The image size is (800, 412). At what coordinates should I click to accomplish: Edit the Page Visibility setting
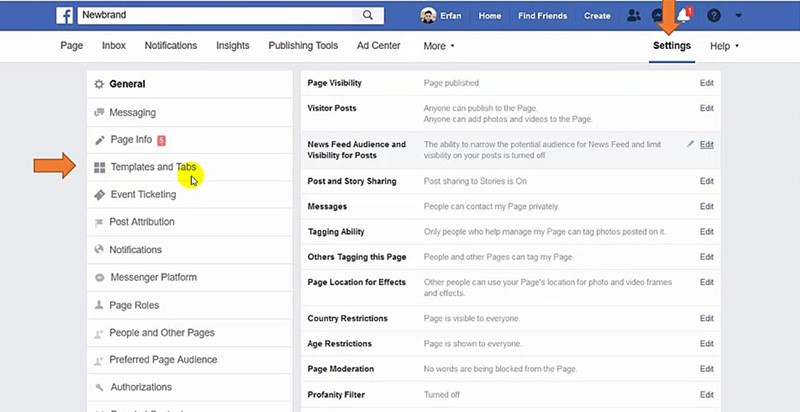[706, 83]
